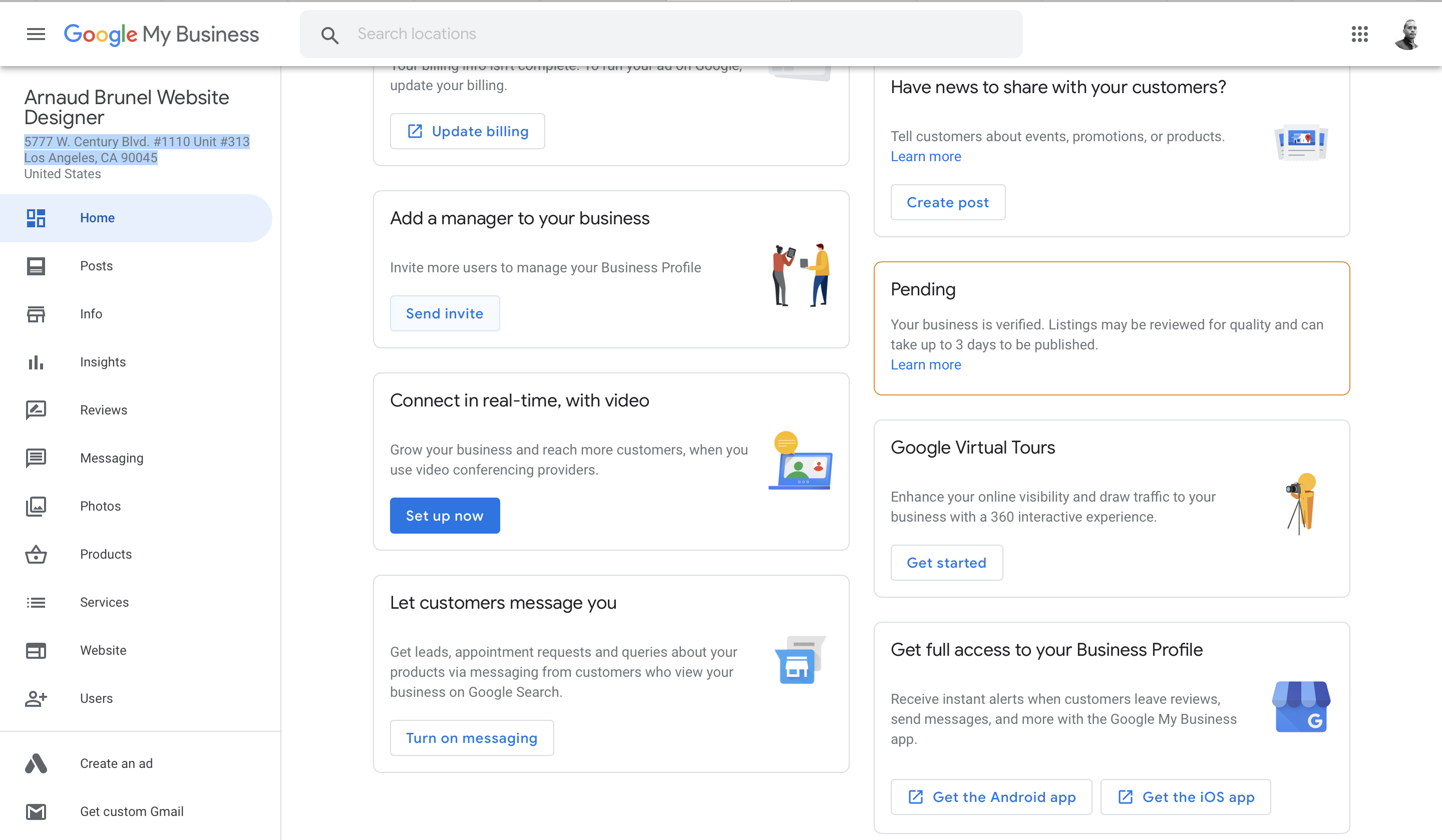Viewport: 1442px width, 840px height.
Task: Click the Products basket icon
Action: 36,555
